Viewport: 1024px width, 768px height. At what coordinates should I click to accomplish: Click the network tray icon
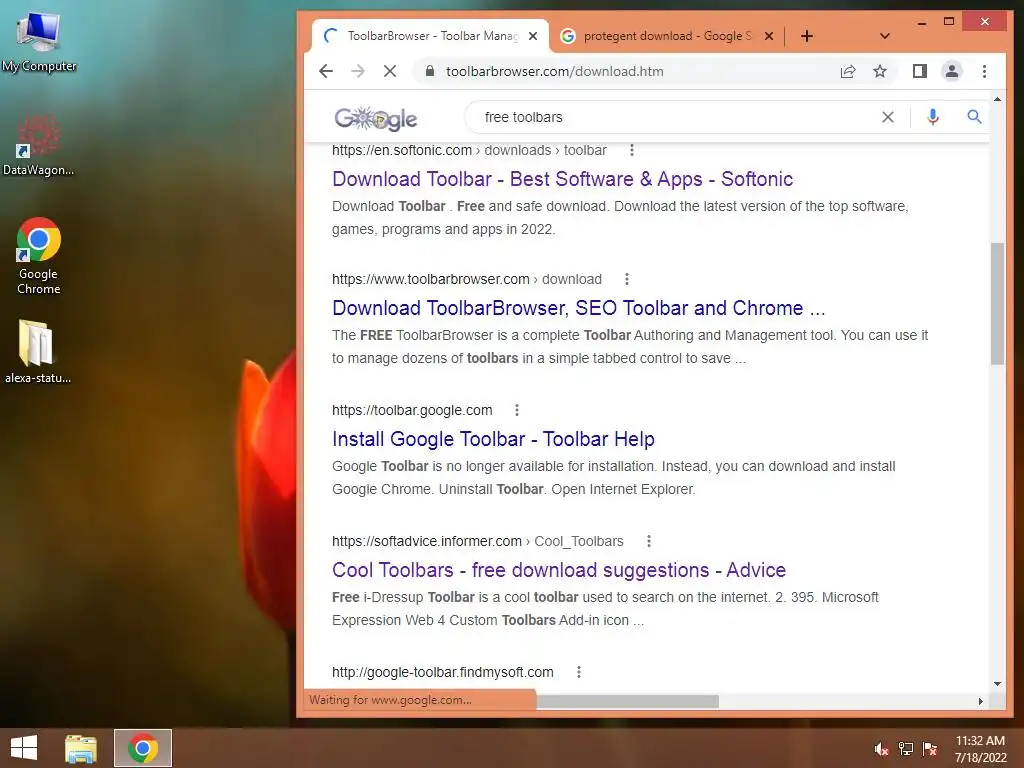[x=906, y=749]
